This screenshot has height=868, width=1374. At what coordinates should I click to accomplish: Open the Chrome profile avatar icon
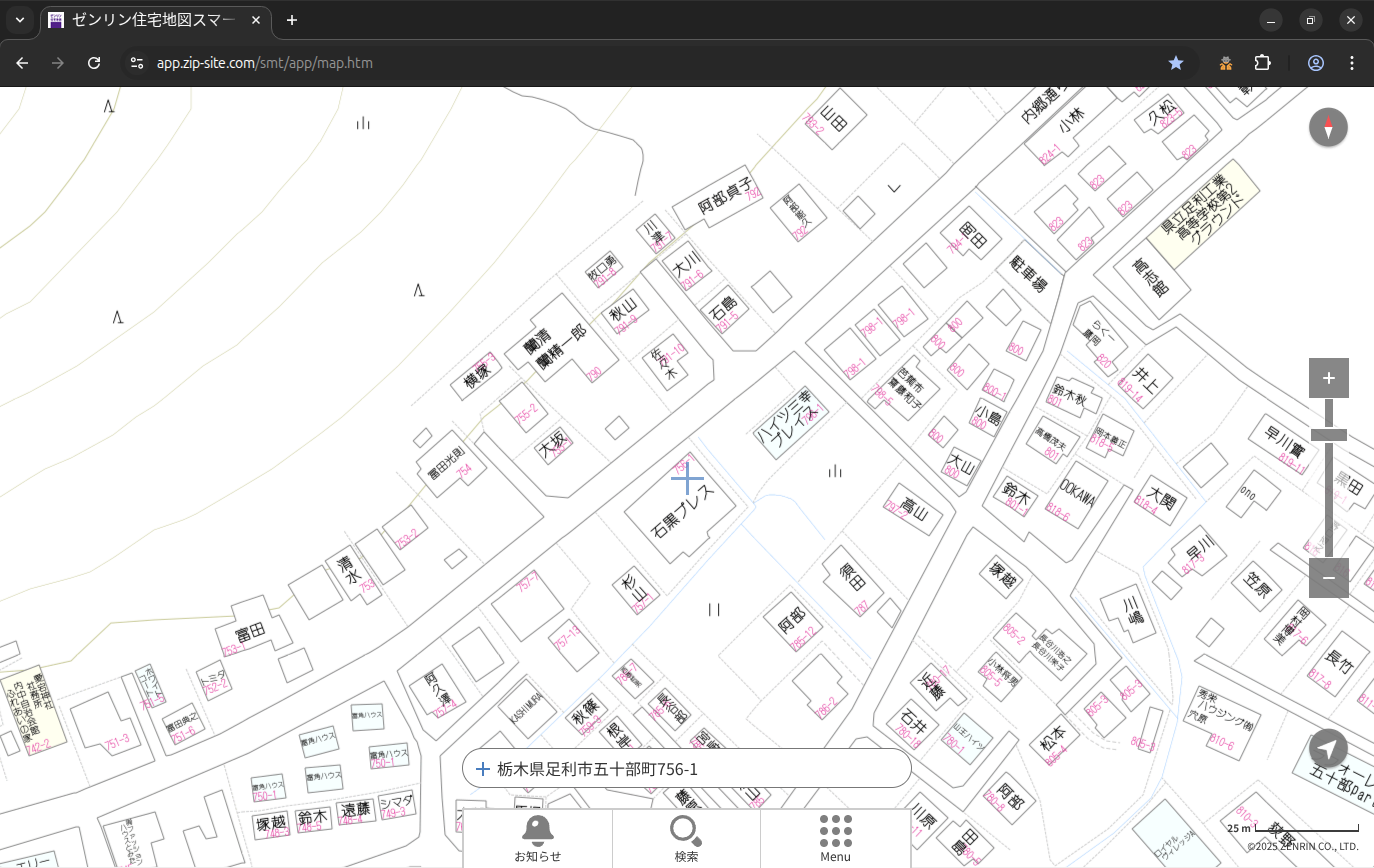[x=1316, y=63]
